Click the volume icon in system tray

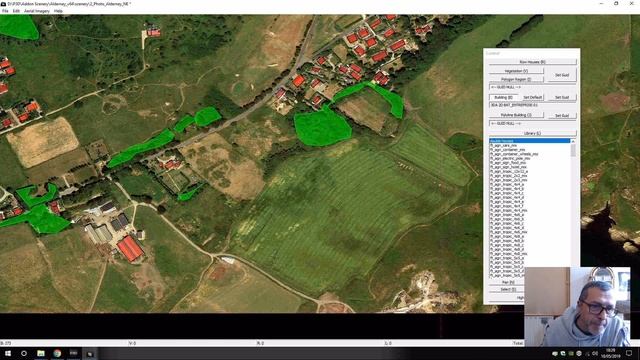tap(595, 353)
